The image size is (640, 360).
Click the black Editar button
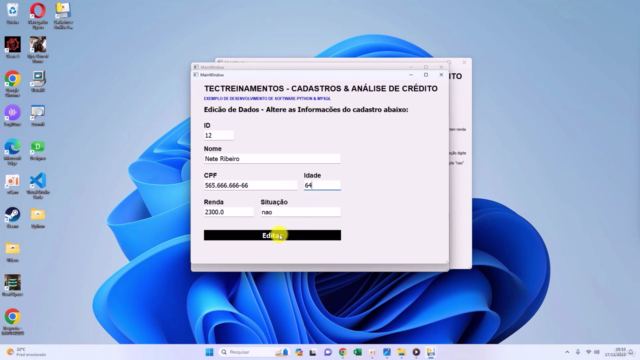[x=272, y=235]
